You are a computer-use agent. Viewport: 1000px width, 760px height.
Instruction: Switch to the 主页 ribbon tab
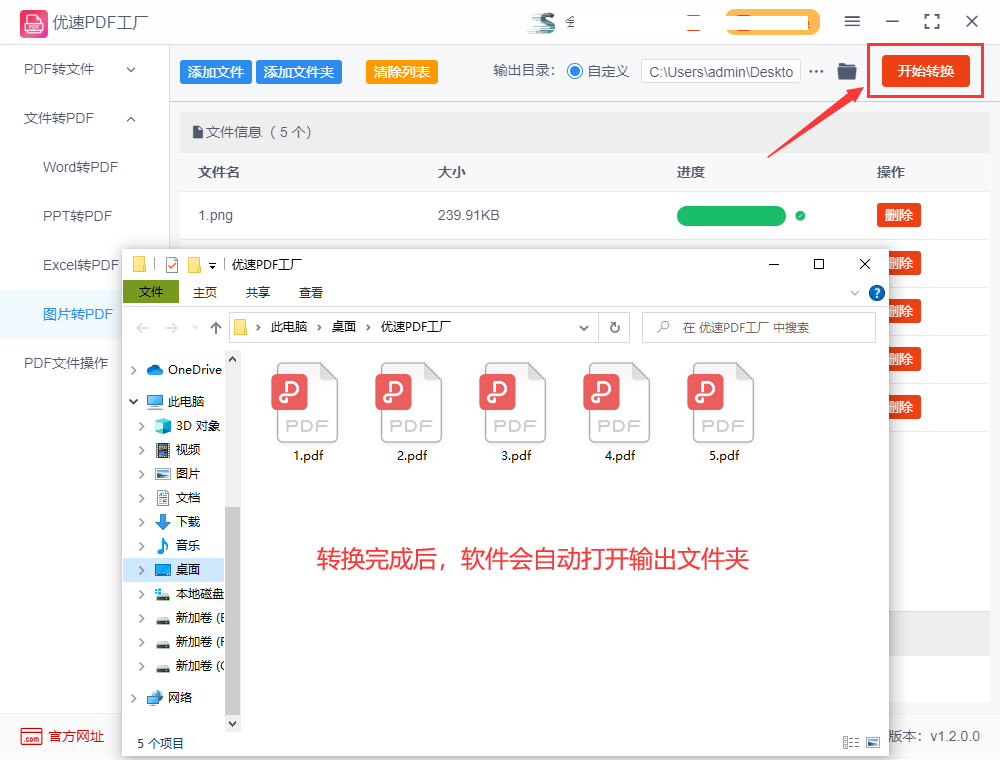(205, 293)
